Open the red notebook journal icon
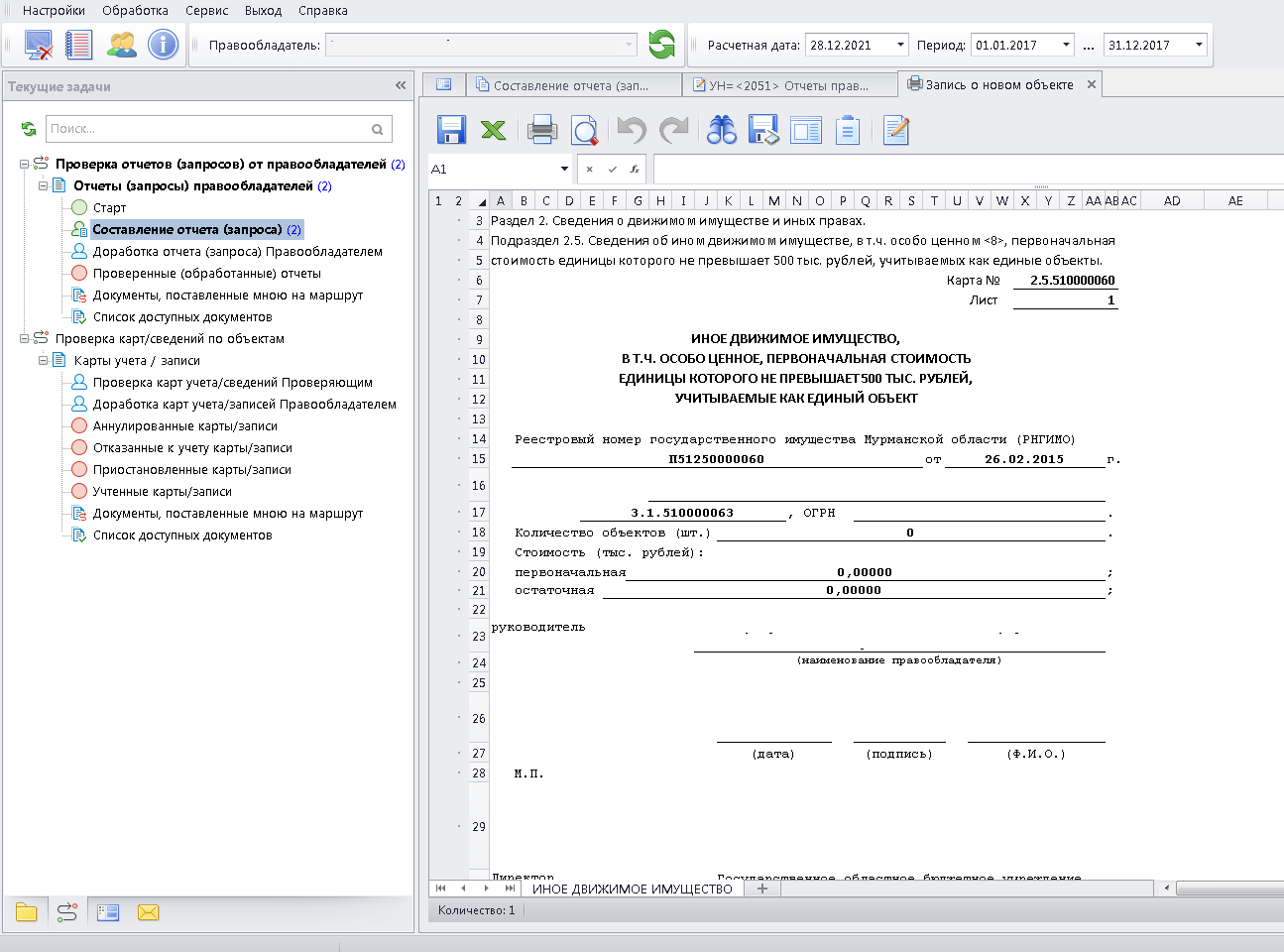This screenshot has width=1284, height=952. (78, 45)
